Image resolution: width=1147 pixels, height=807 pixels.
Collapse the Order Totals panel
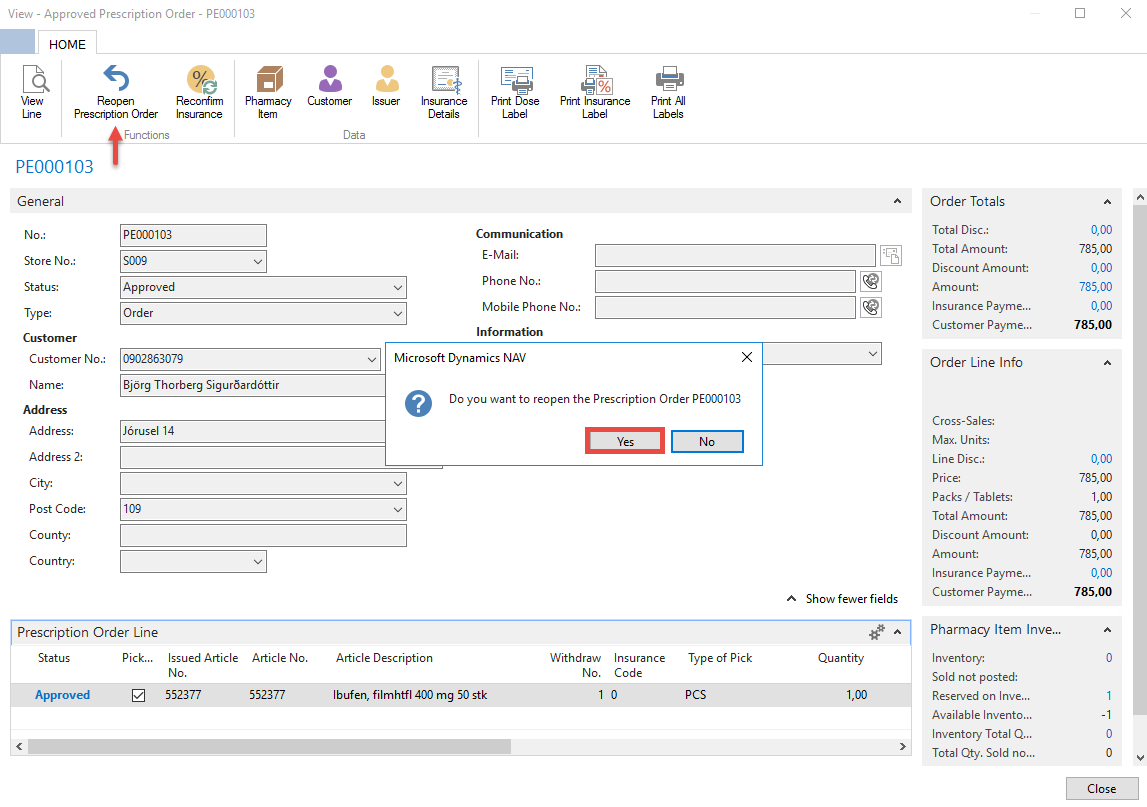[1107, 202]
